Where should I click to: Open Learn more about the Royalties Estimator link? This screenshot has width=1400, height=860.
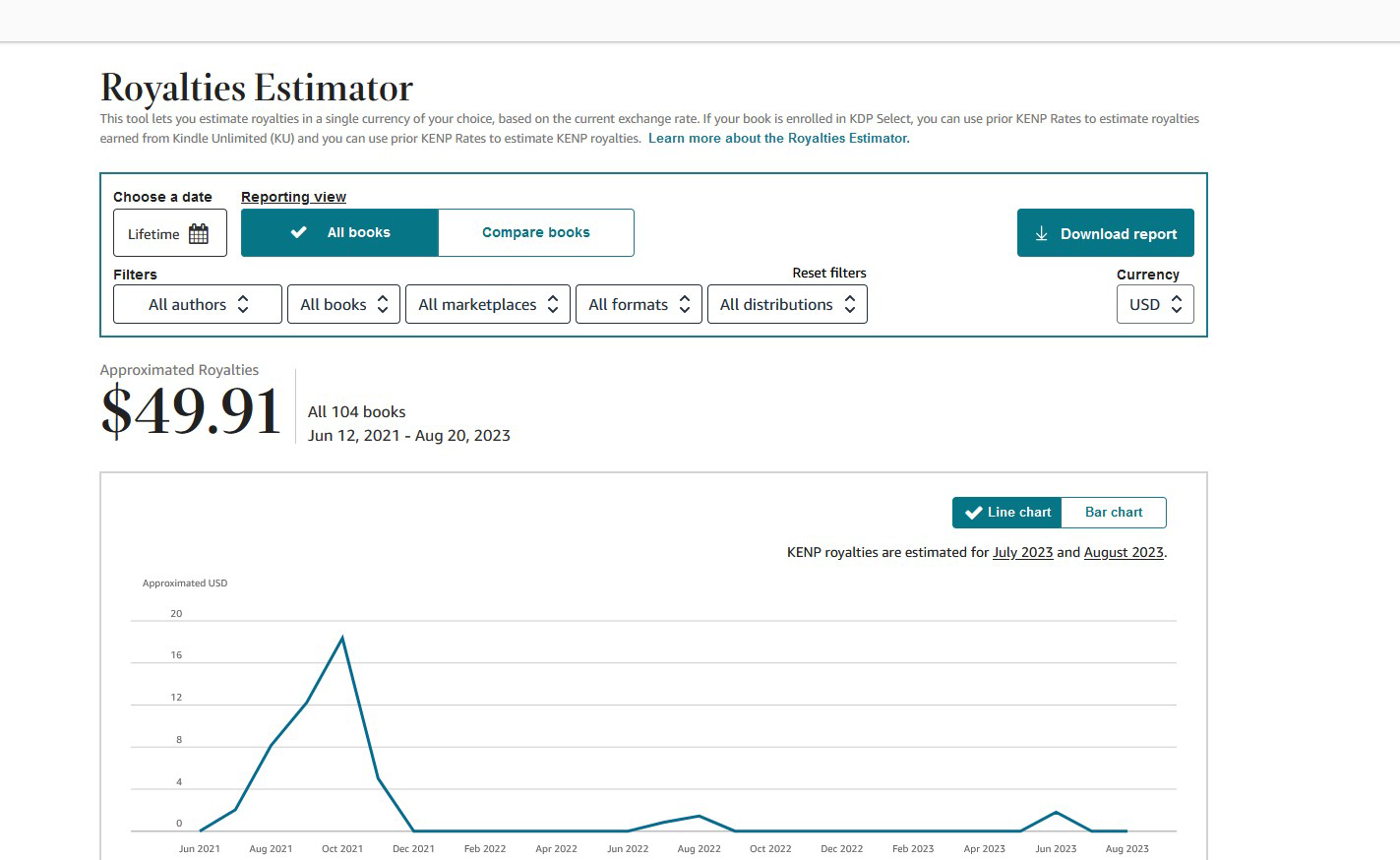[x=778, y=139]
